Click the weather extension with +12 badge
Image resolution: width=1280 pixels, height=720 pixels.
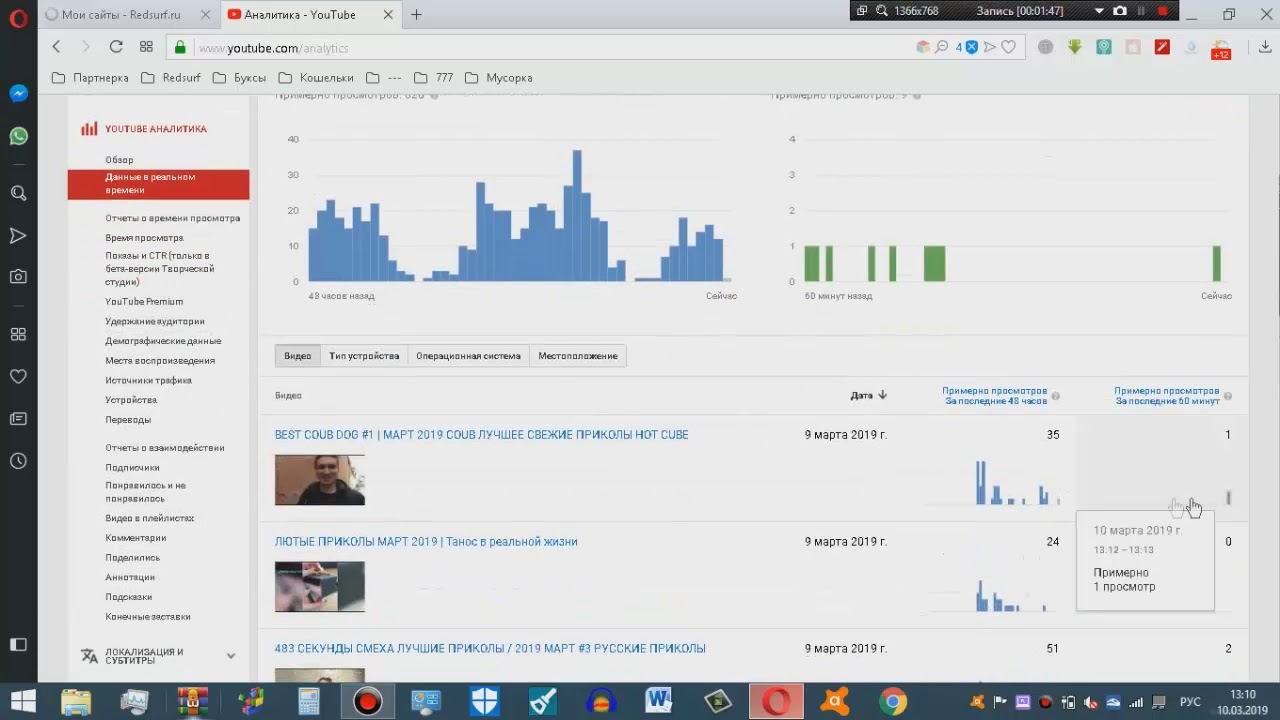(x=1220, y=50)
